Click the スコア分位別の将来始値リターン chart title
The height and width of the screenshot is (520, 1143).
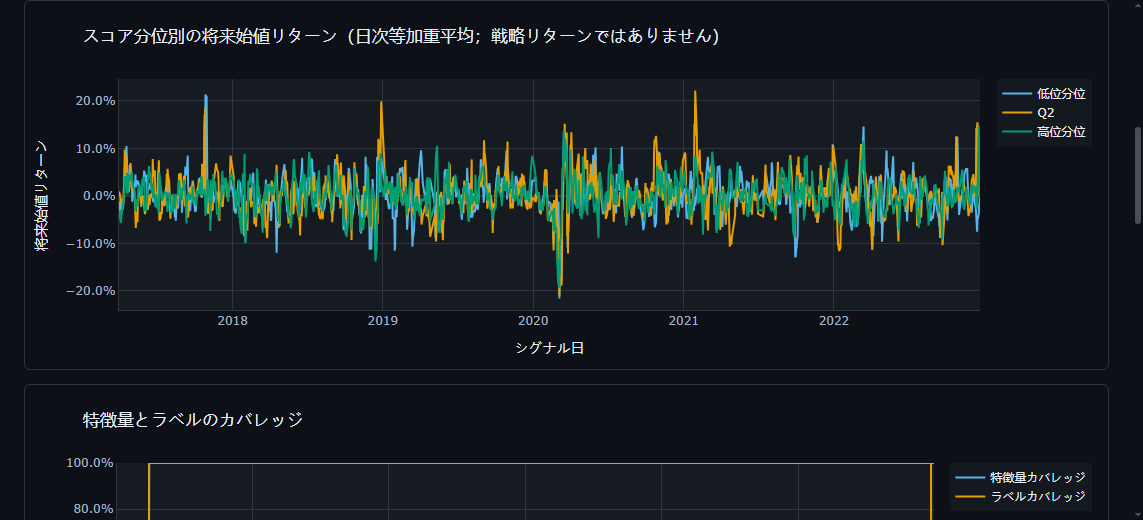[x=402, y=36]
